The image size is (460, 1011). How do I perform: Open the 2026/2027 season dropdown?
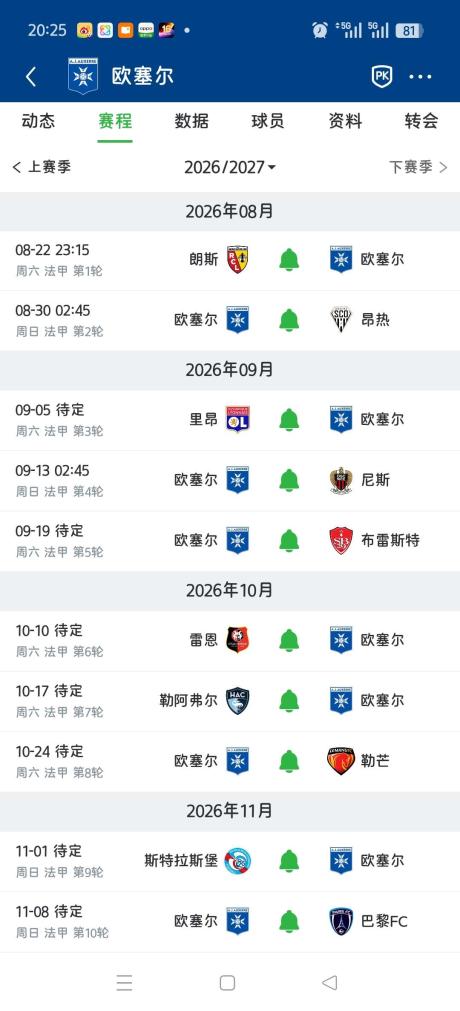pyautogui.click(x=230, y=168)
